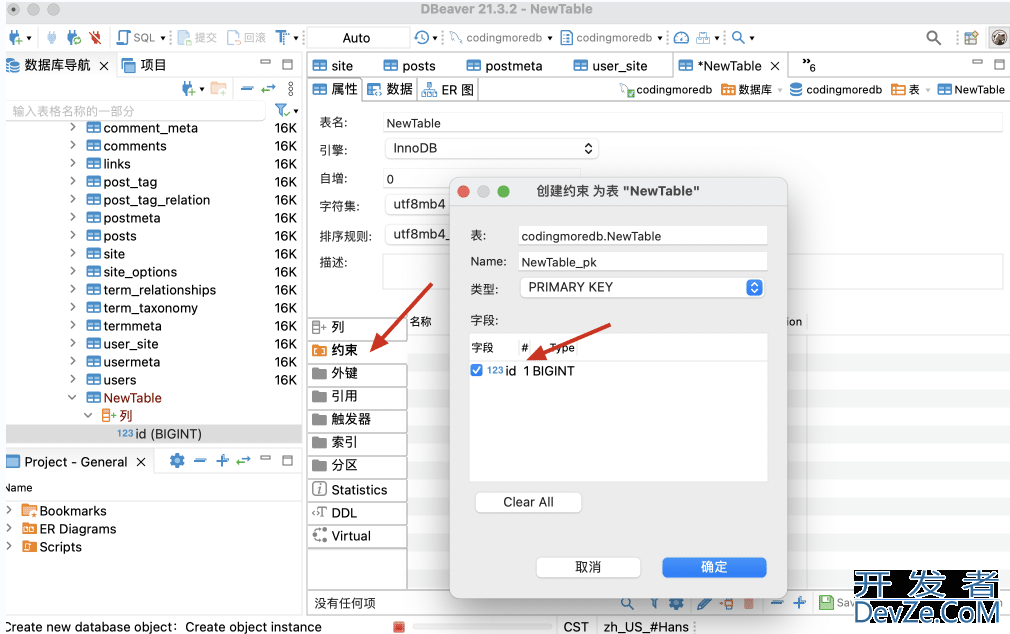Open the active connection codingmoredb dropdown

[501, 37]
